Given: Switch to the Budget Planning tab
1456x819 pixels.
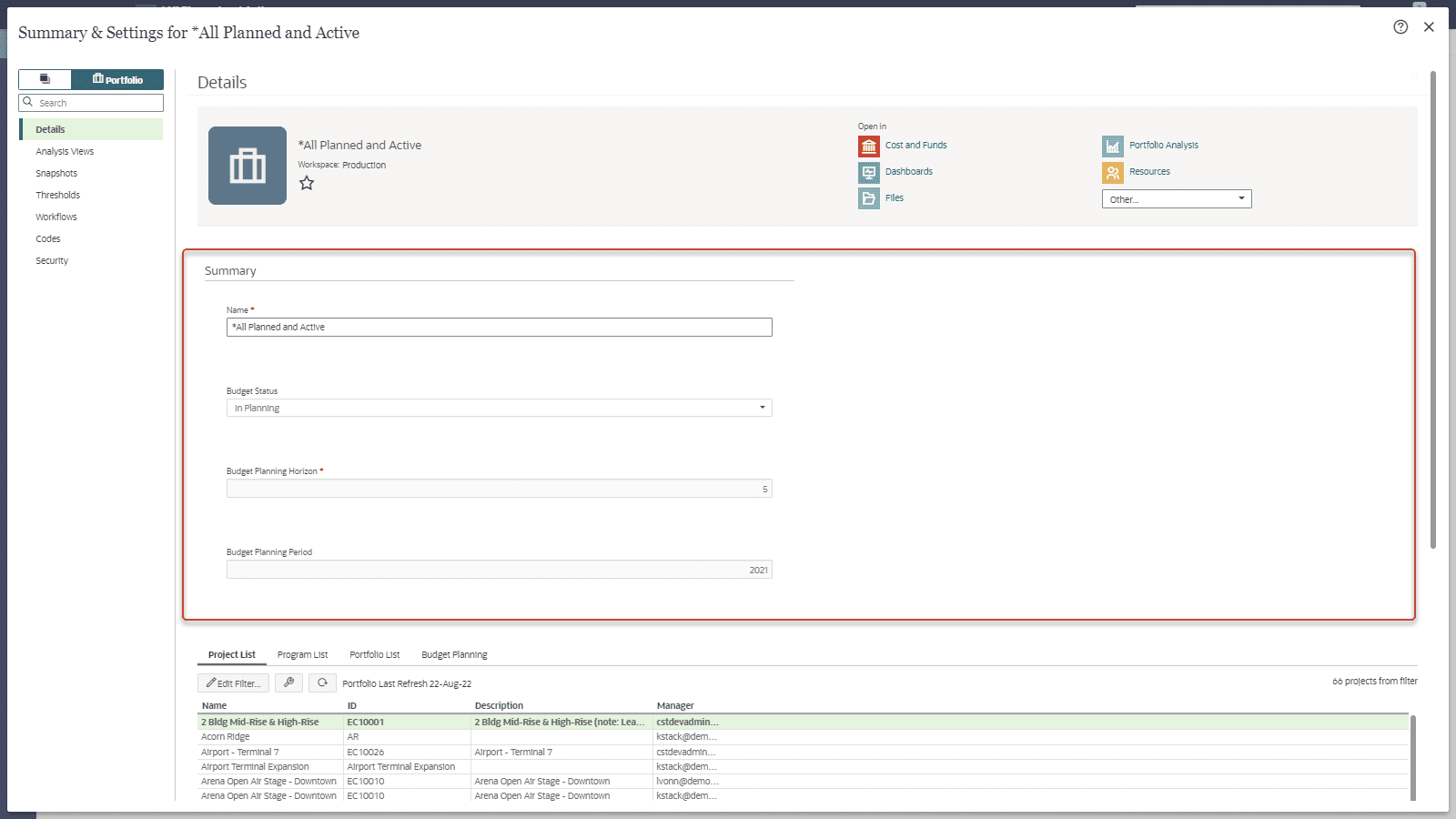Looking at the screenshot, I should [454, 654].
